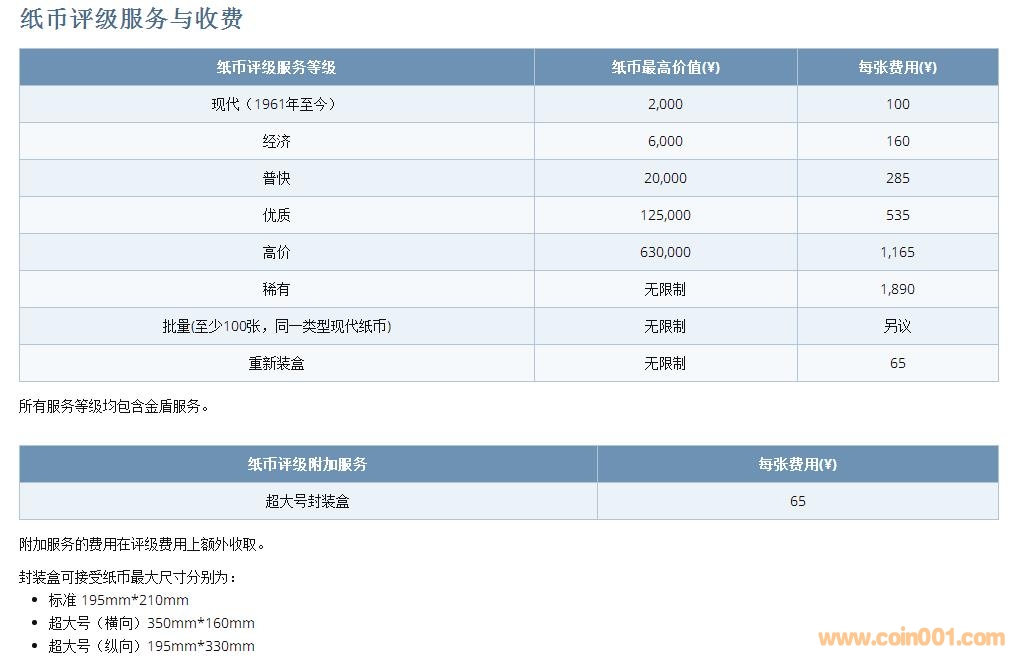This screenshot has width=1018, height=665.
Task: Click the 优质 service level cell
Action: 276,215
